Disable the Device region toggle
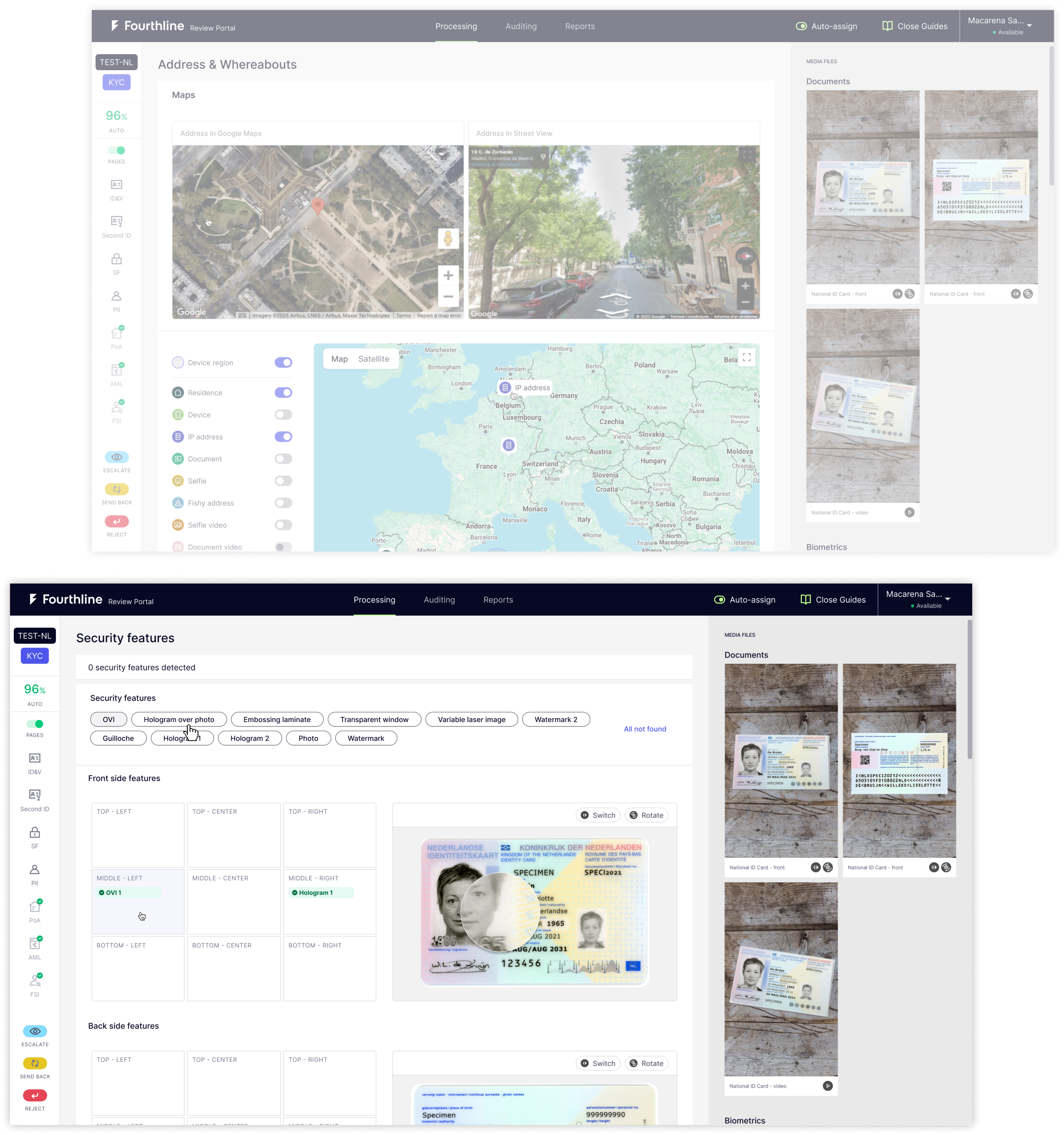The height and width of the screenshot is (1135, 1064). (x=283, y=363)
